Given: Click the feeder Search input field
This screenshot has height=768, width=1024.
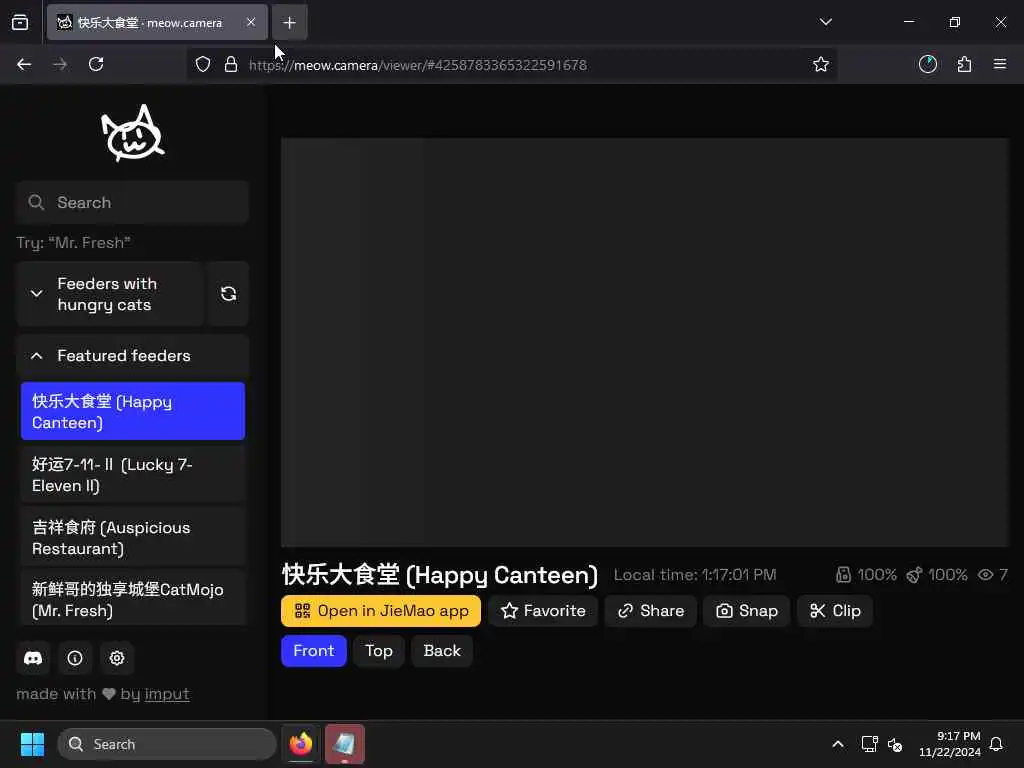Looking at the screenshot, I should (133, 202).
